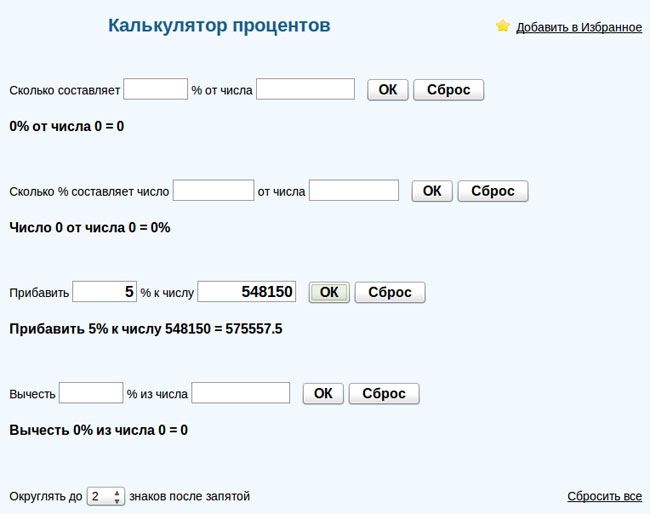Open the 'Округлять до' decimal places dropdown
The image size is (650, 514).
(105, 496)
